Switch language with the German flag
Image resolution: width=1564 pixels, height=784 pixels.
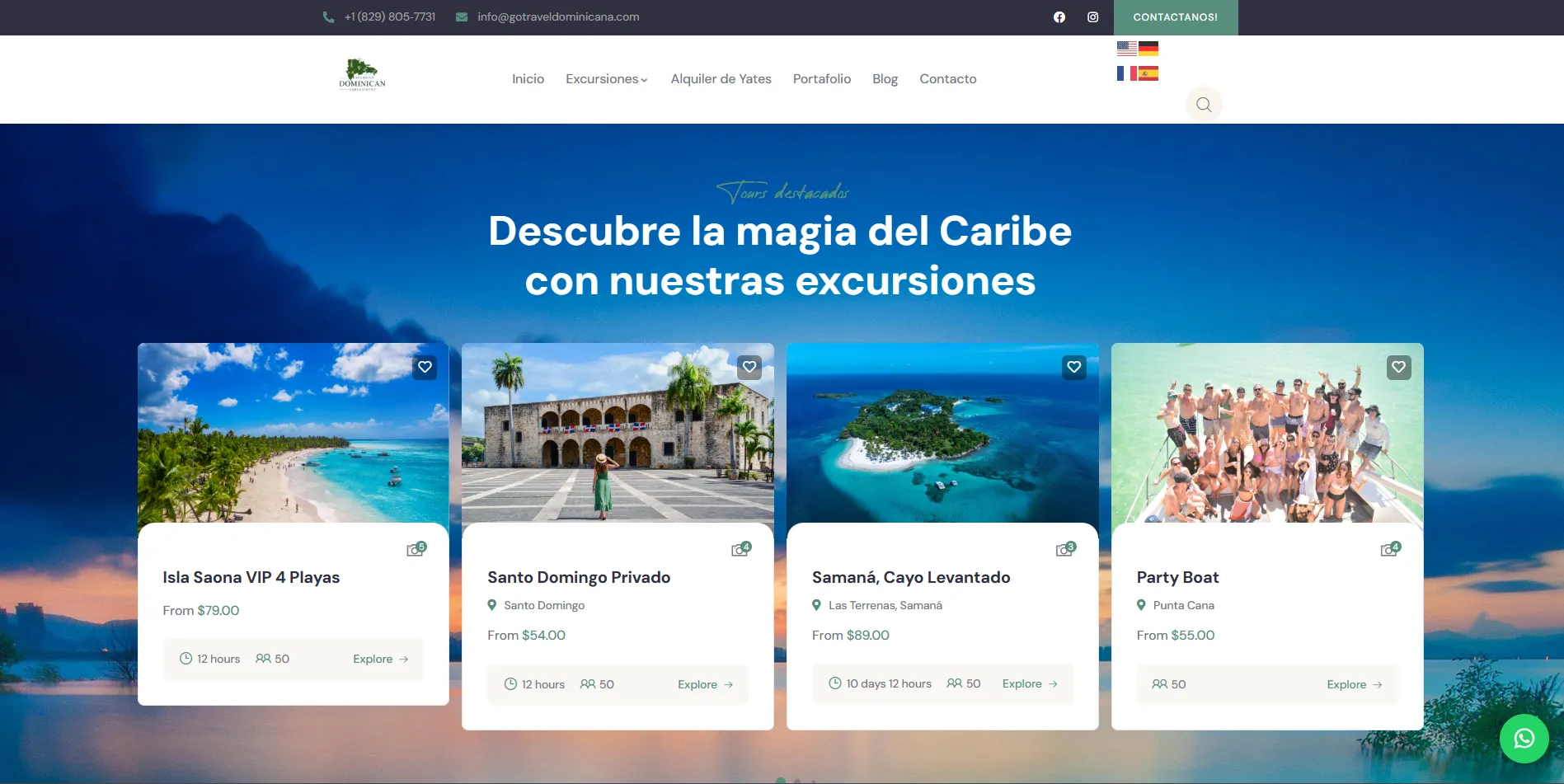[1148, 49]
